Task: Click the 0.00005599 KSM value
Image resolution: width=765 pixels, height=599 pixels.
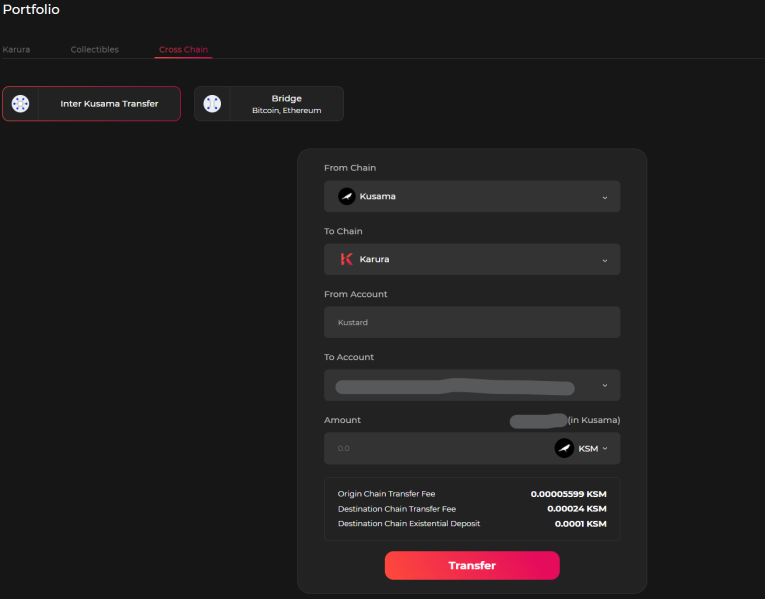Action: (x=569, y=494)
